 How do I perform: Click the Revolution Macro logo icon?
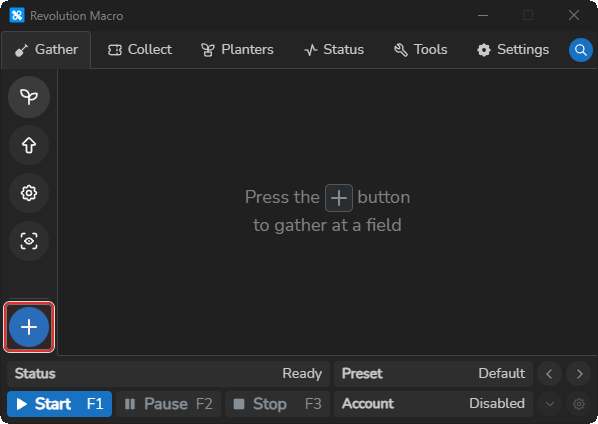tap(17, 16)
